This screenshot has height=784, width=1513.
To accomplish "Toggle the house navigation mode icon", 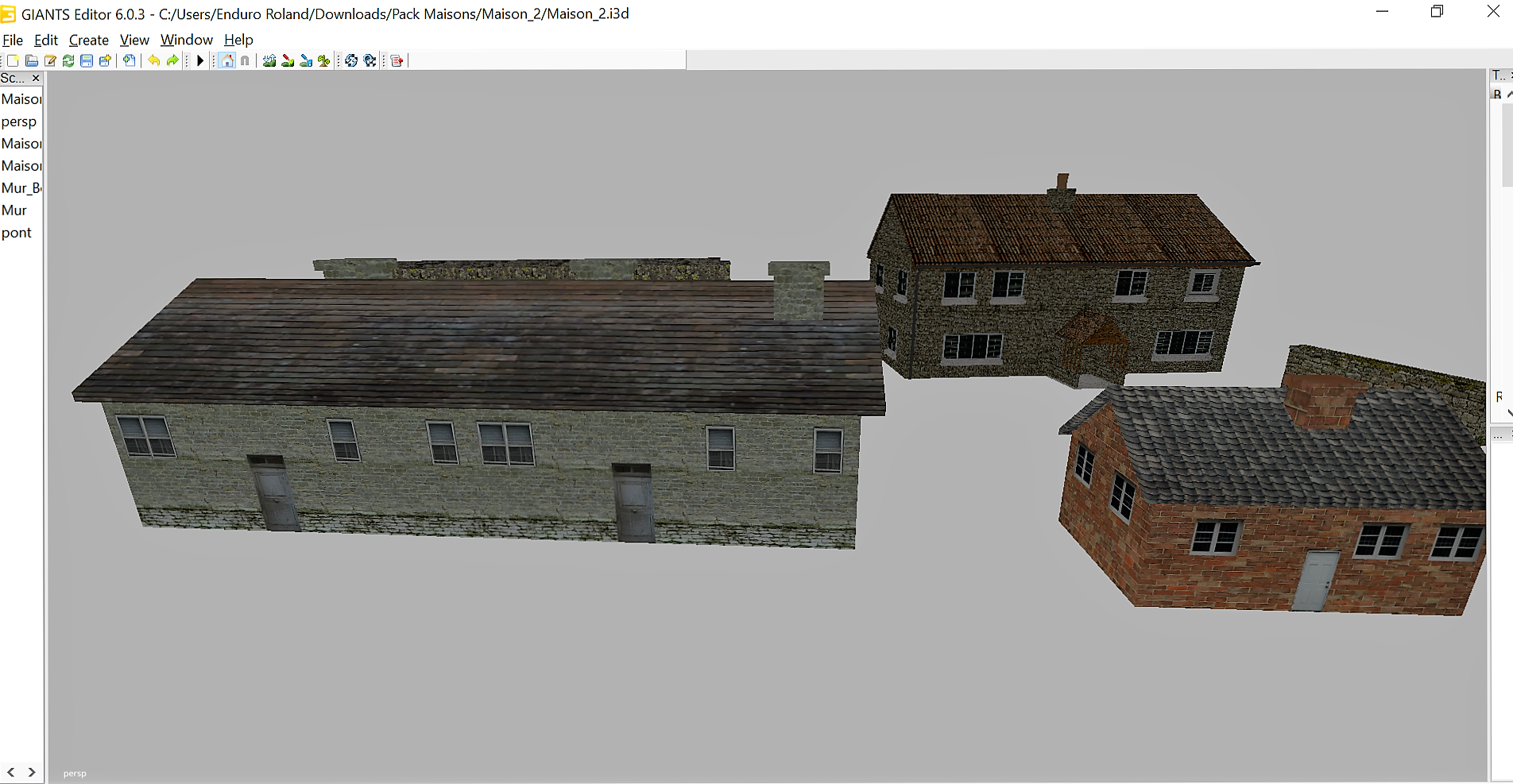I will 227,60.
